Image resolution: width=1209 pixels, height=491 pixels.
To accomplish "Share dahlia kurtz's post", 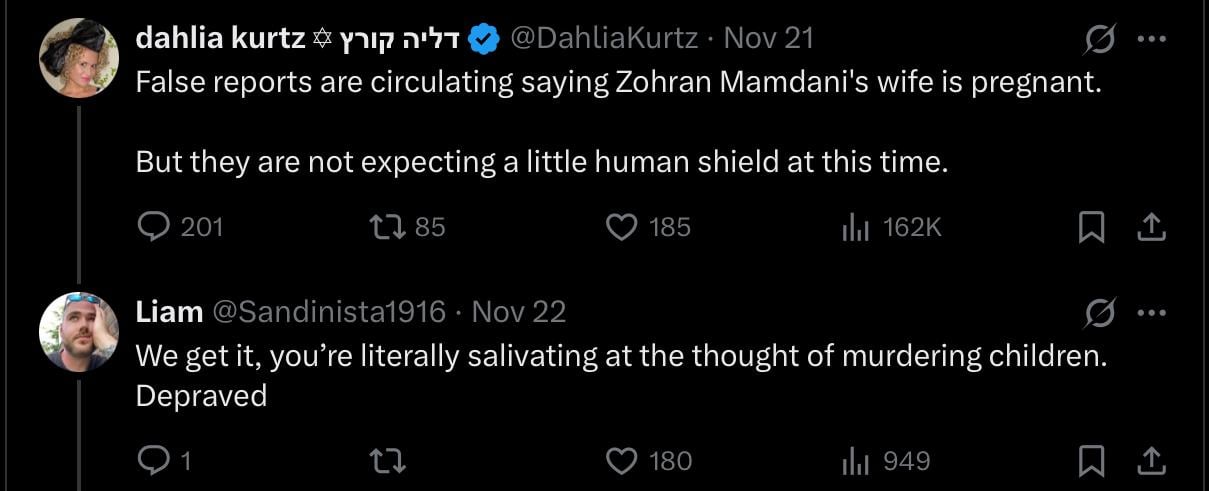I will [1151, 228].
